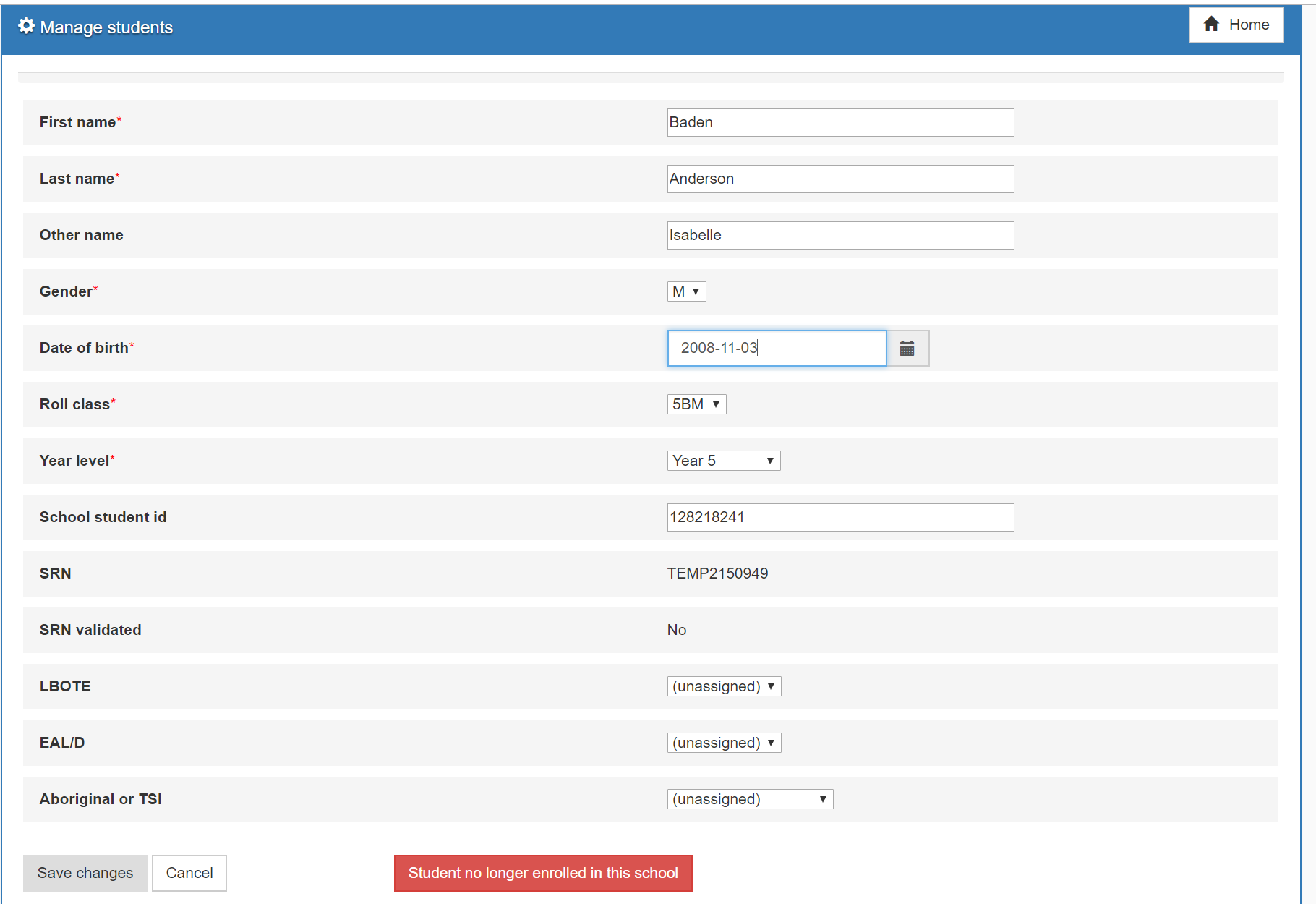
Task: Edit the Last name field containing Anderson
Action: pyautogui.click(x=840, y=179)
